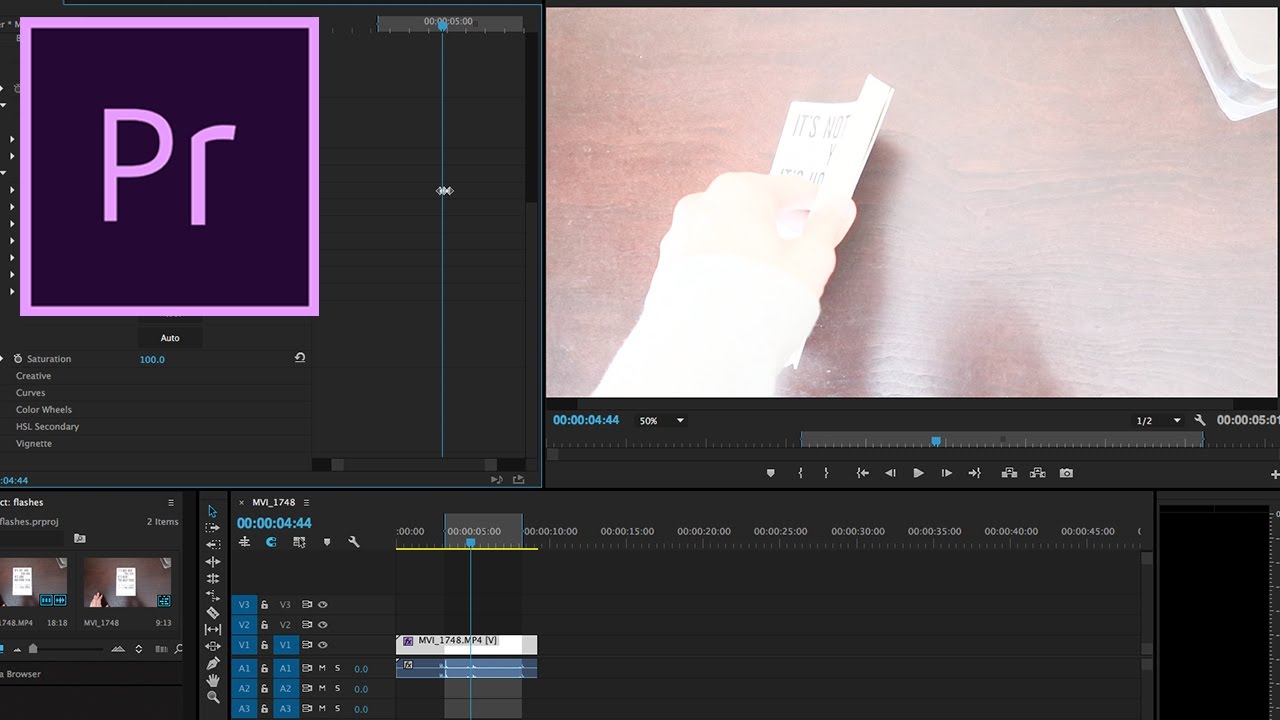The width and height of the screenshot is (1280, 720).
Task: Select the MVI_1748.MP4 [V] clip
Action: pos(466,645)
